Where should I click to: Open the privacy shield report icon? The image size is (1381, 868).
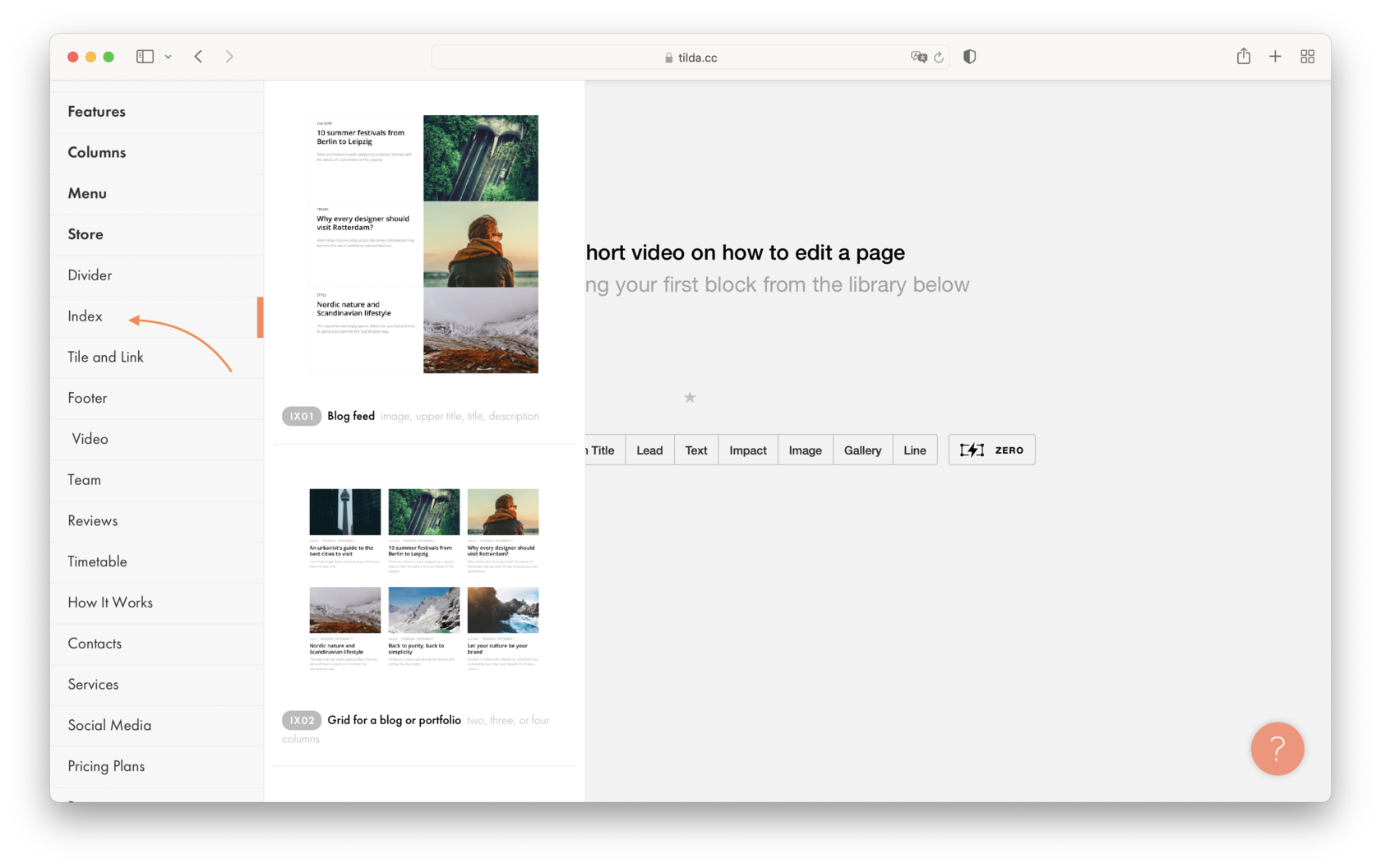pos(970,57)
